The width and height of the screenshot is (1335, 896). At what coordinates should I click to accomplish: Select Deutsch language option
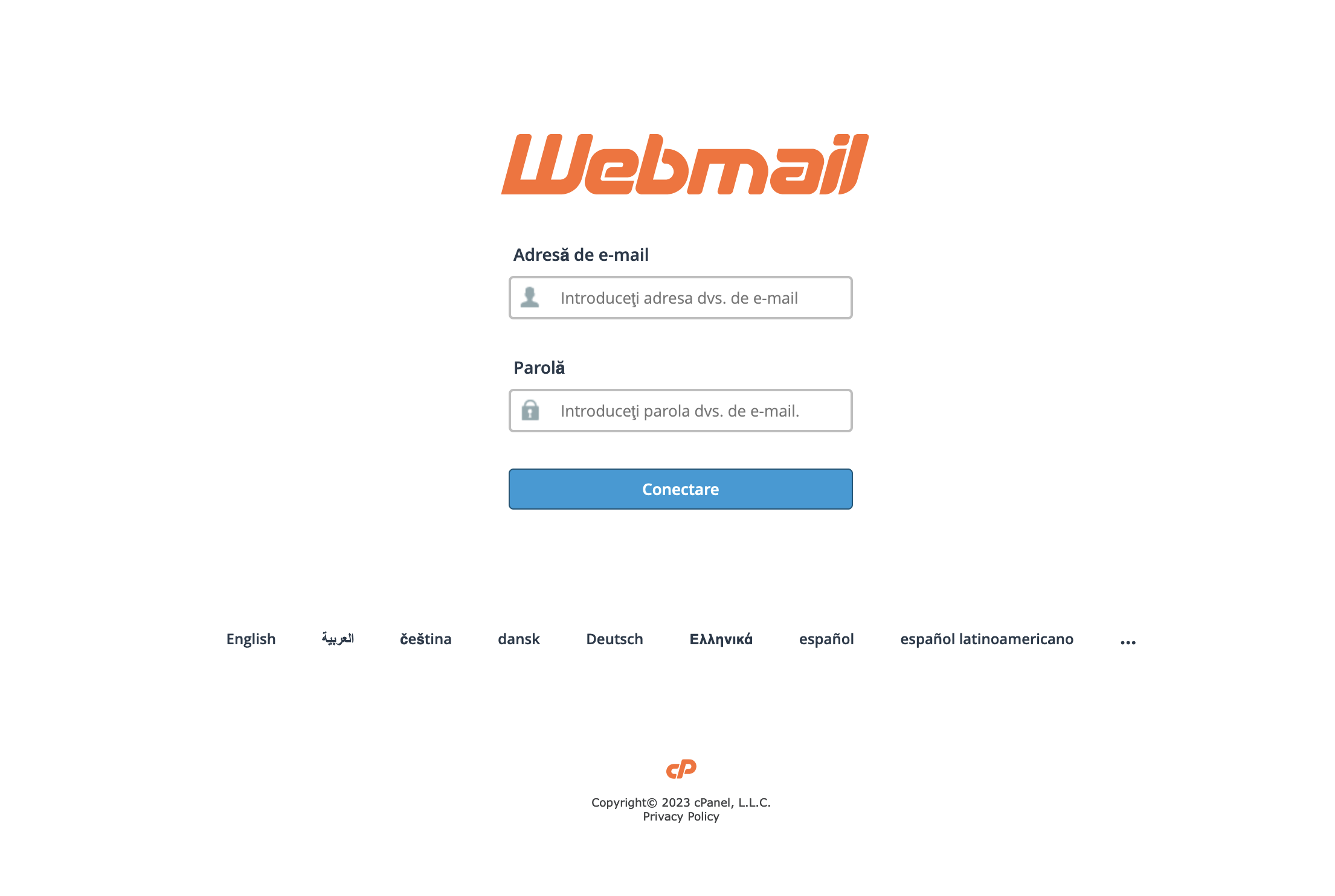pos(614,639)
